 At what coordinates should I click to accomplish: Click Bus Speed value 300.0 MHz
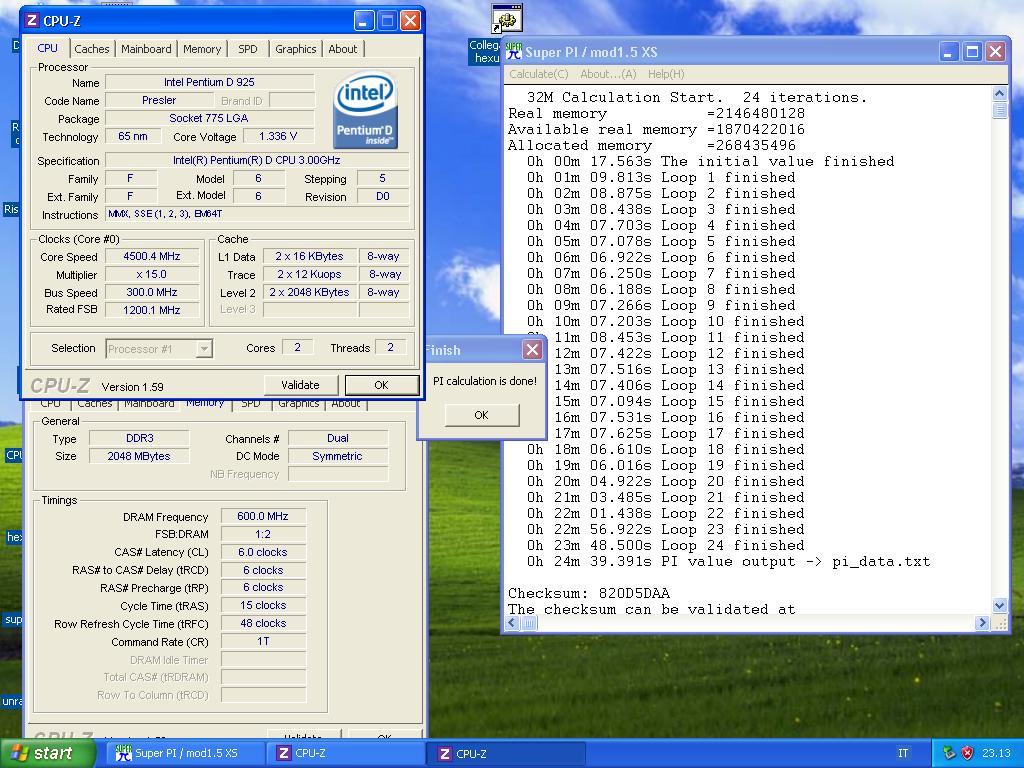point(152,292)
